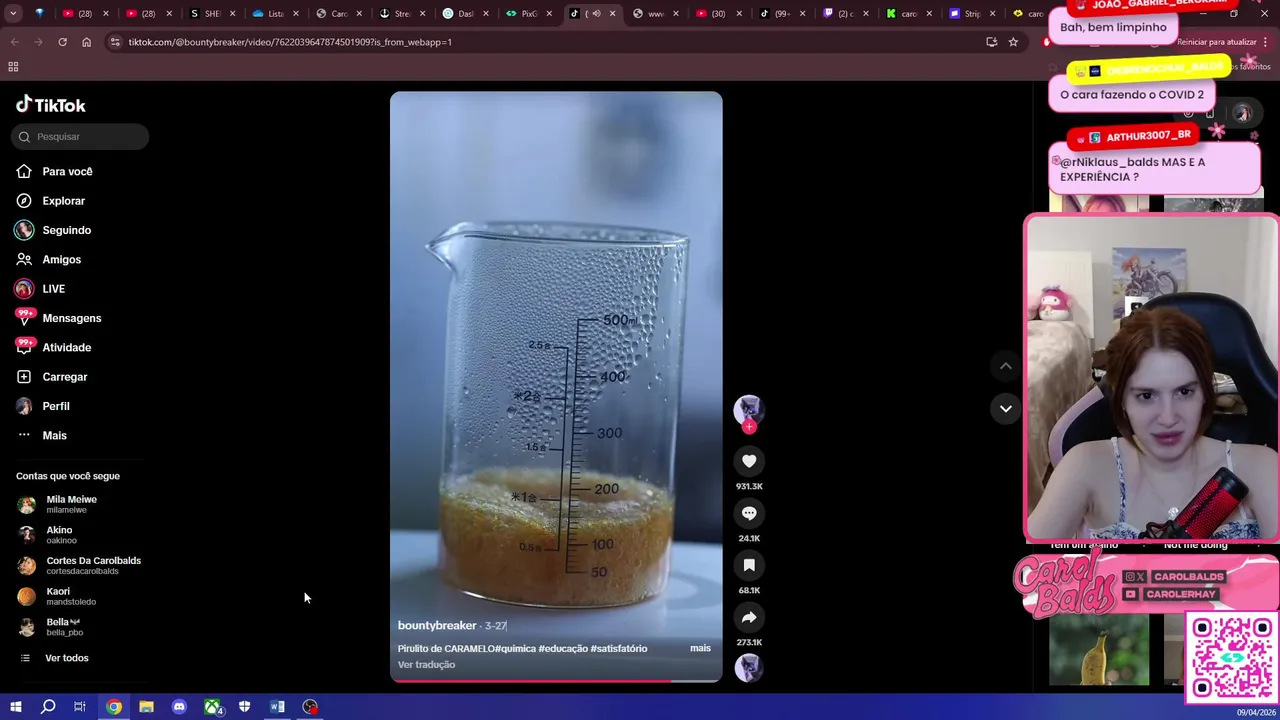1280x720 pixels.
Task: Share the video using the arrow icon
Action: [749, 617]
